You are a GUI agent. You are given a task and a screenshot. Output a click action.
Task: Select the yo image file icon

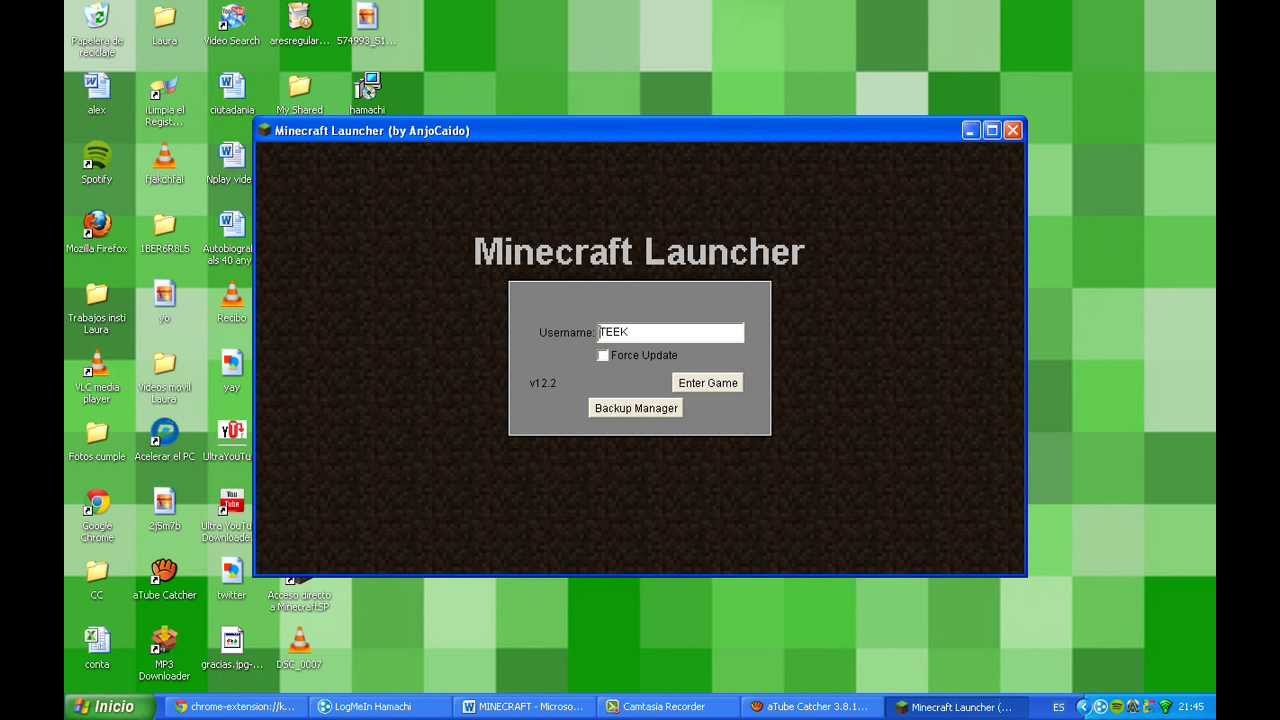click(x=164, y=302)
